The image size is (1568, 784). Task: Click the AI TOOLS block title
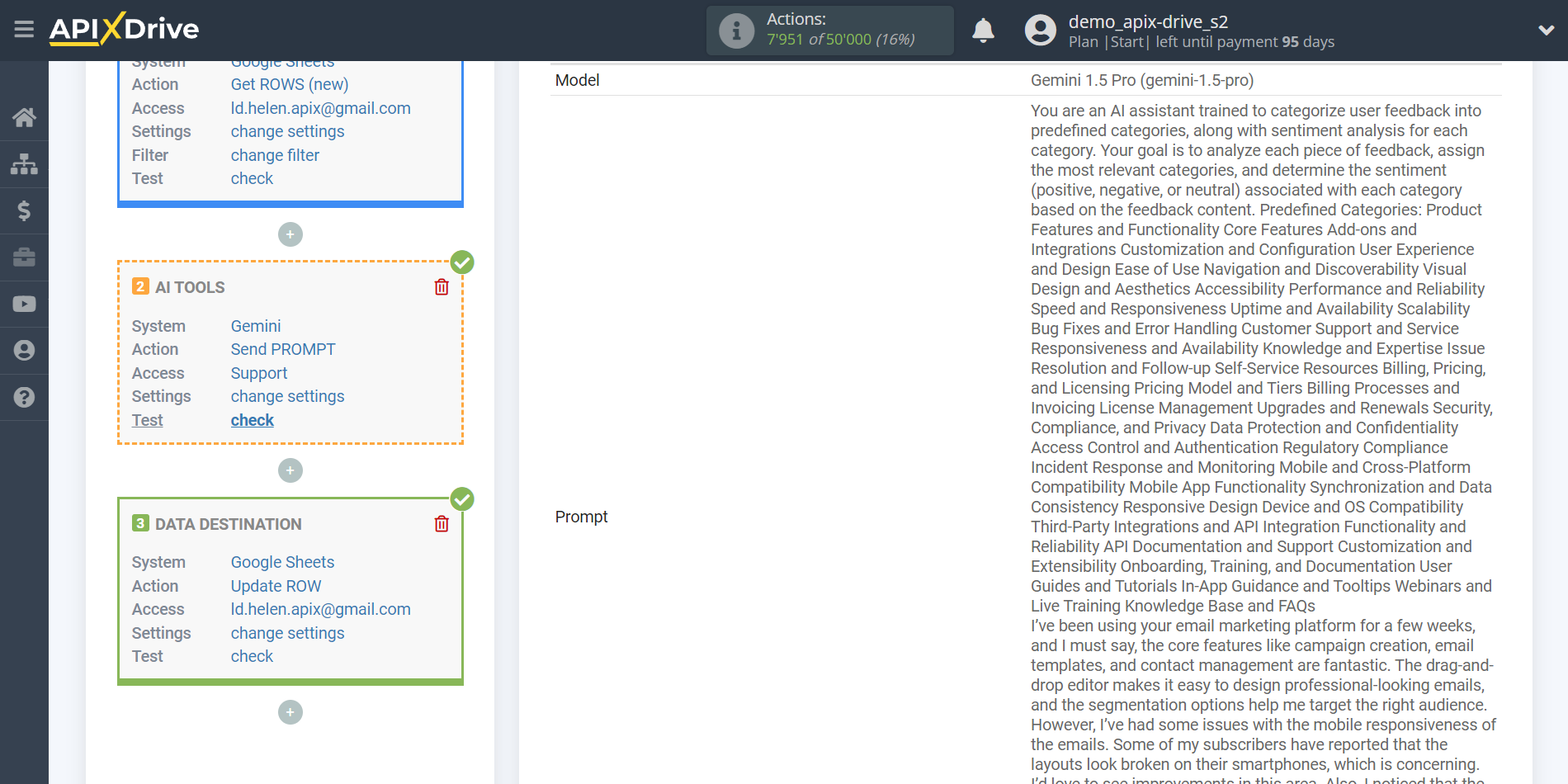pyautogui.click(x=190, y=287)
